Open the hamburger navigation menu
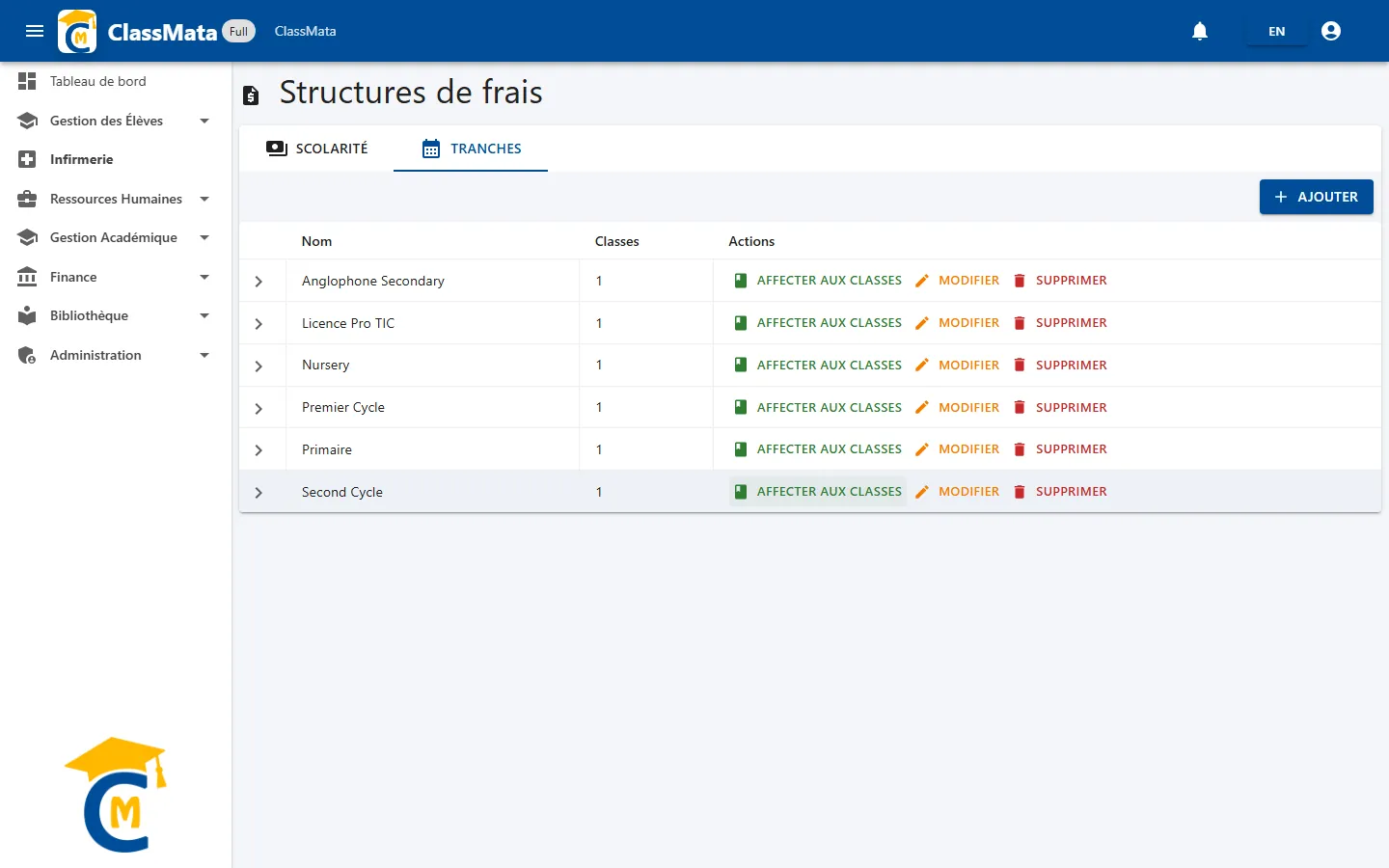Screen dimensions: 1389x868 click(35, 31)
